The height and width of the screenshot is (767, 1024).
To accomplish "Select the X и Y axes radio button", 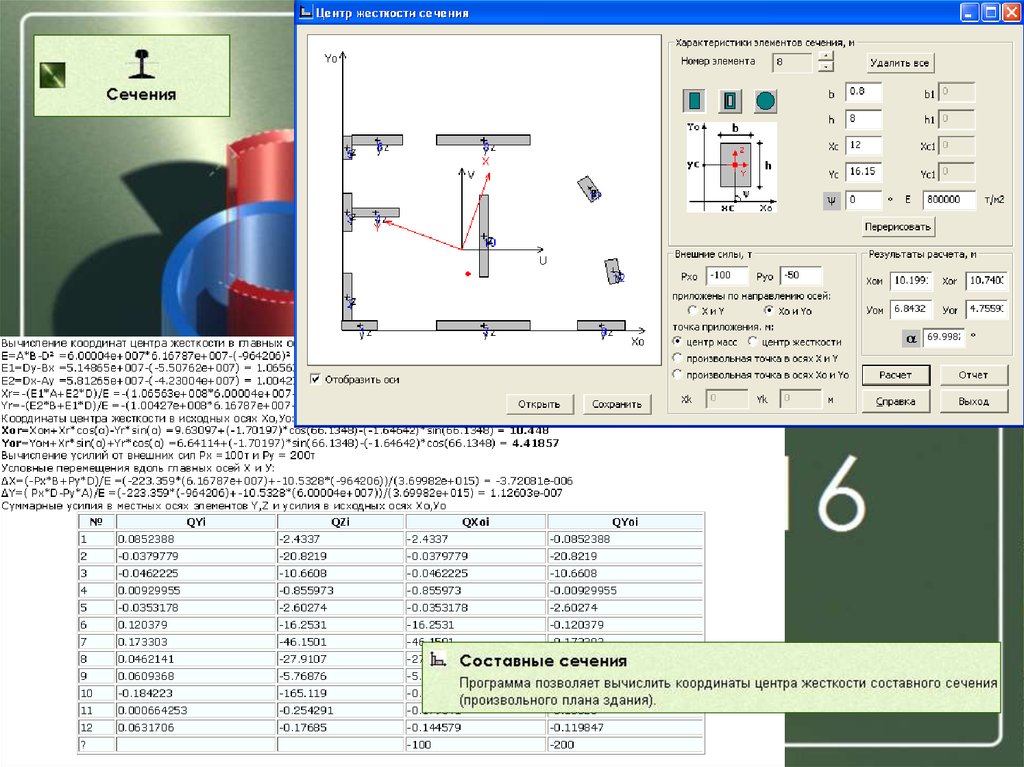I will tap(692, 310).
